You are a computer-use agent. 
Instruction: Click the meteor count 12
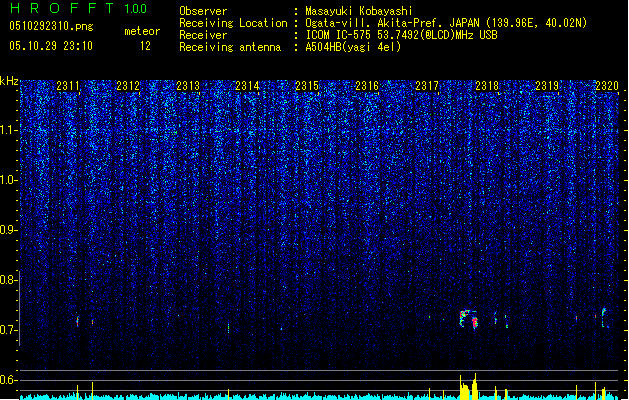pyautogui.click(x=145, y=46)
